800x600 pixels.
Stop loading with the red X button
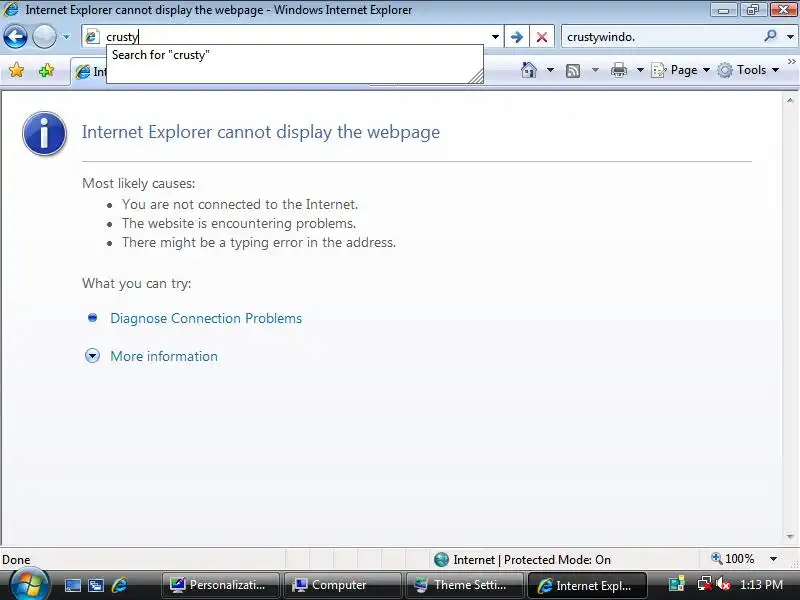tap(542, 37)
